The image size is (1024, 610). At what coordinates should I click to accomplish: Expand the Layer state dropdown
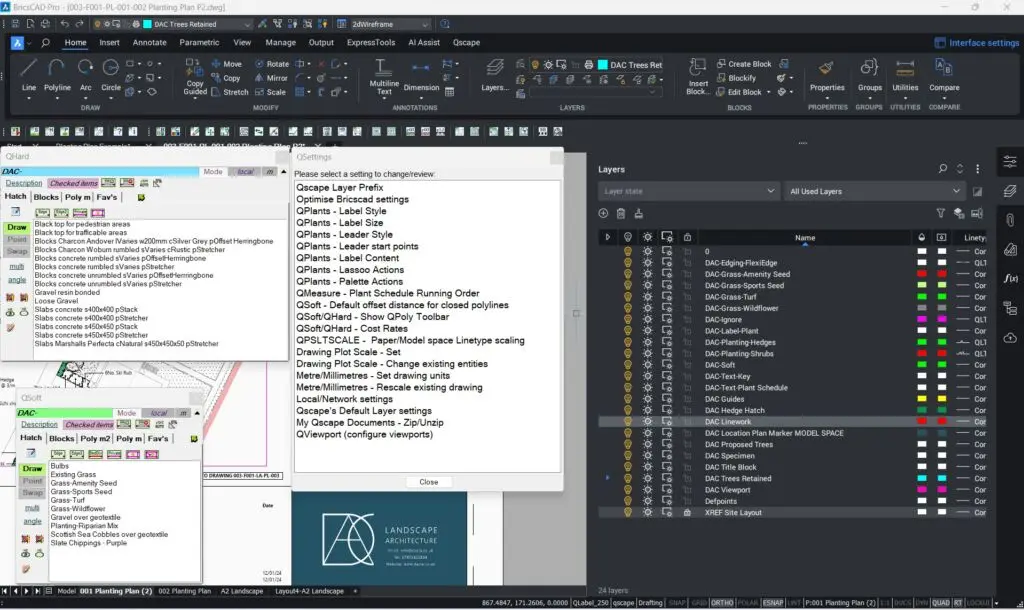[687, 191]
